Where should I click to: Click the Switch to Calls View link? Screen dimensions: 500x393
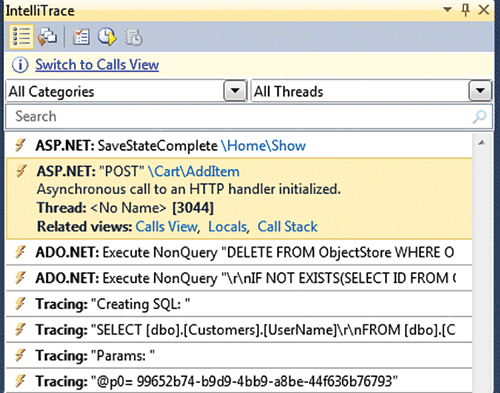[97, 65]
